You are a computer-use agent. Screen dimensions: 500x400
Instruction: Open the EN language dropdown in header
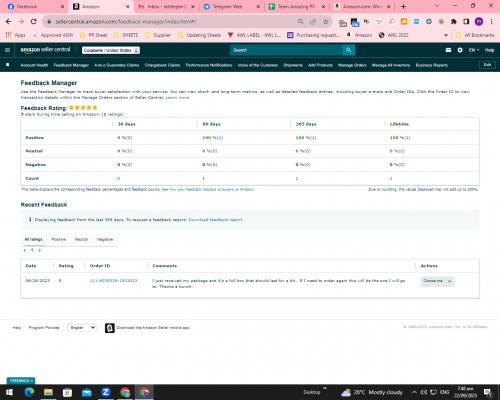(x=474, y=50)
